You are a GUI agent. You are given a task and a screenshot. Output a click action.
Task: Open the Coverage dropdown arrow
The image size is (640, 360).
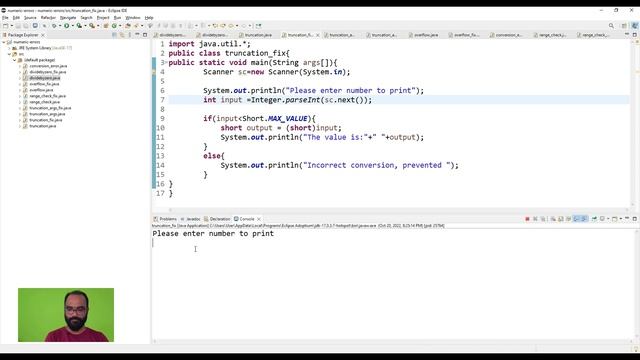pos(85,26)
